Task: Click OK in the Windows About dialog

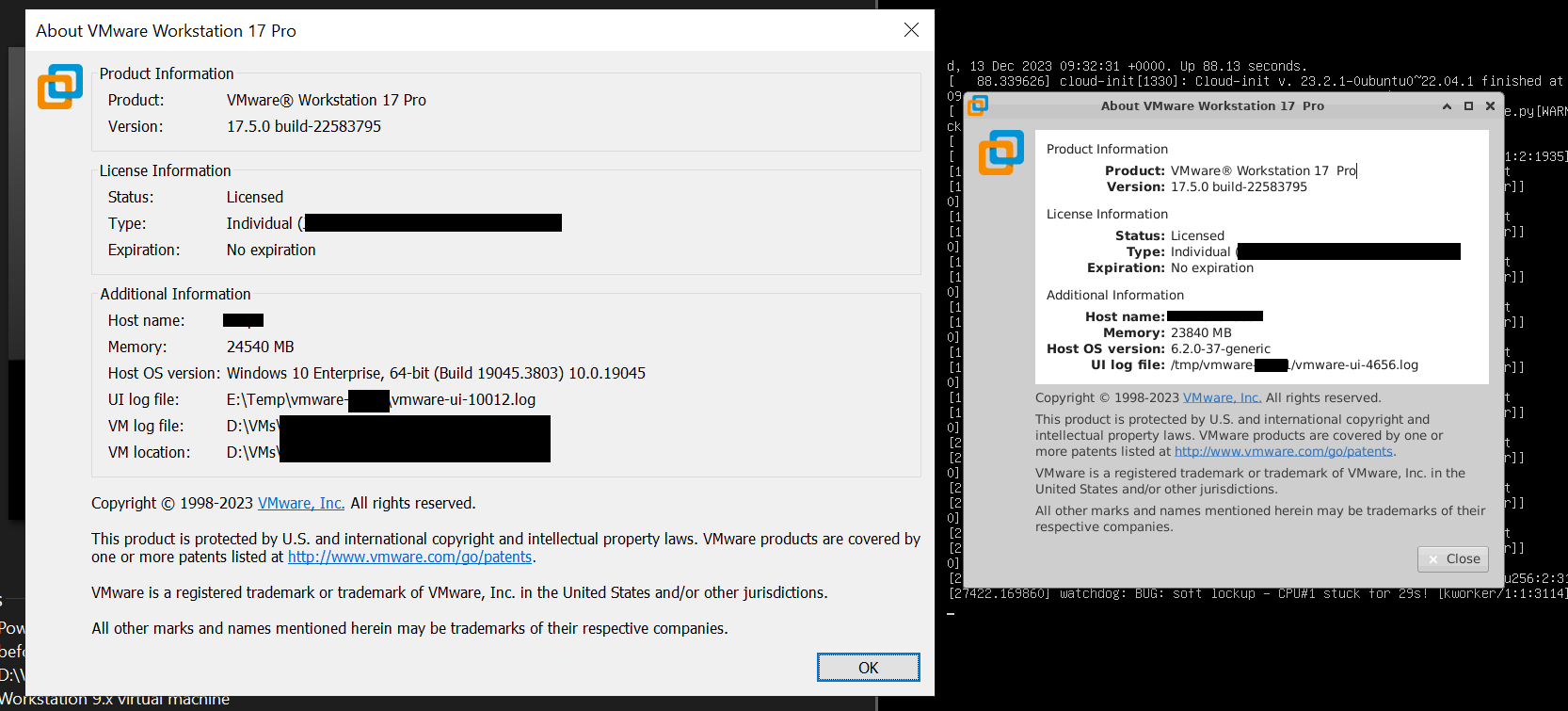Action: click(868, 668)
